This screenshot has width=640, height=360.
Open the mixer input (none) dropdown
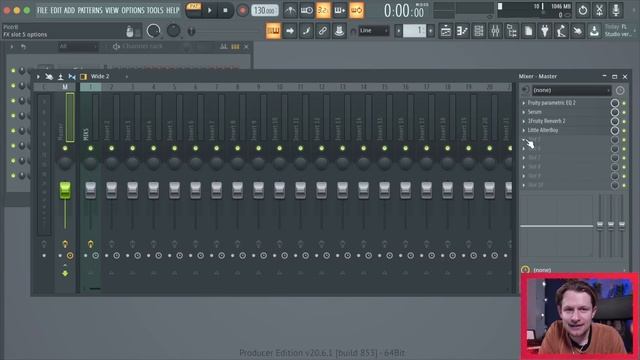571,90
